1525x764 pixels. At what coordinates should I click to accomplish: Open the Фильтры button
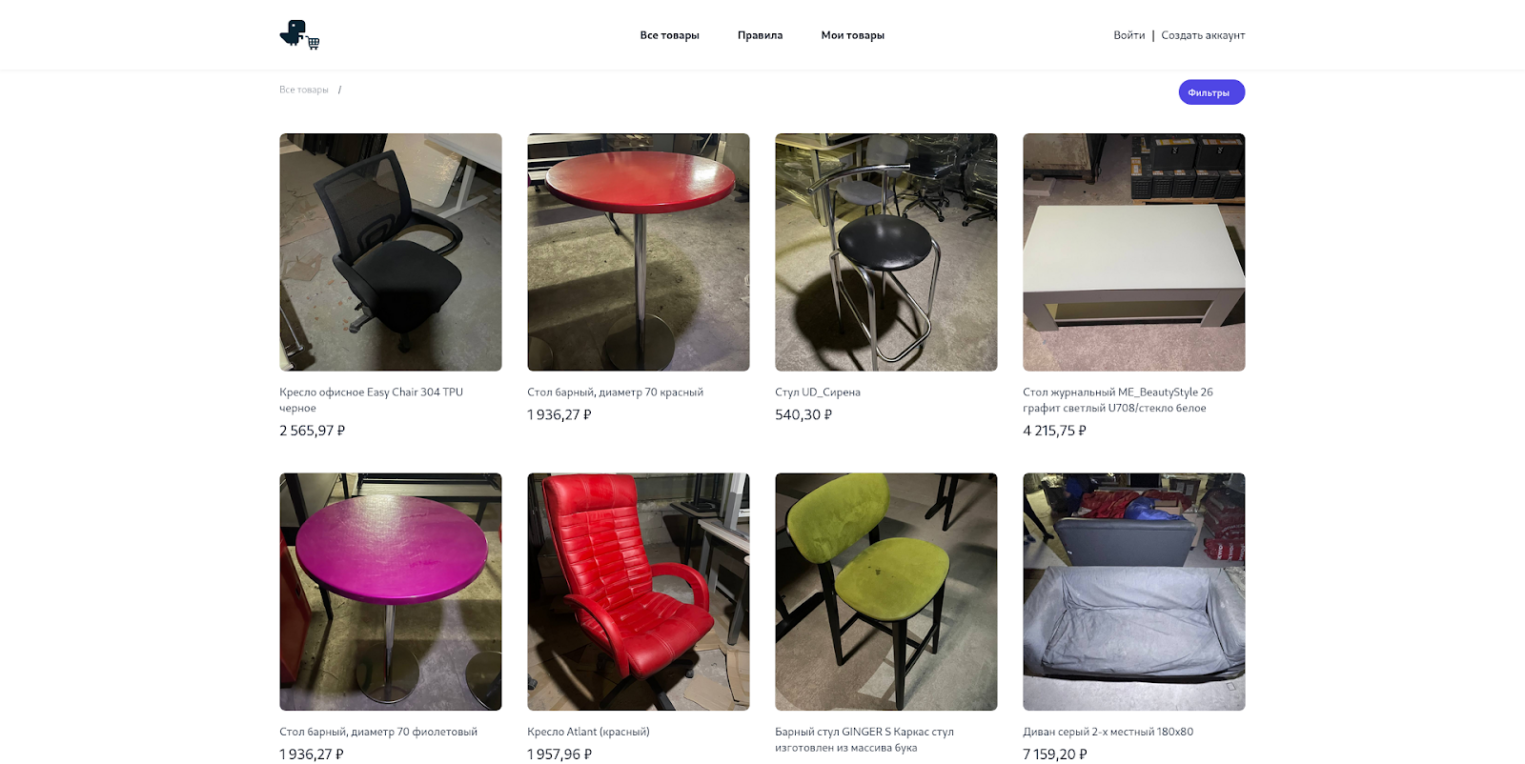pos(1211,92)
